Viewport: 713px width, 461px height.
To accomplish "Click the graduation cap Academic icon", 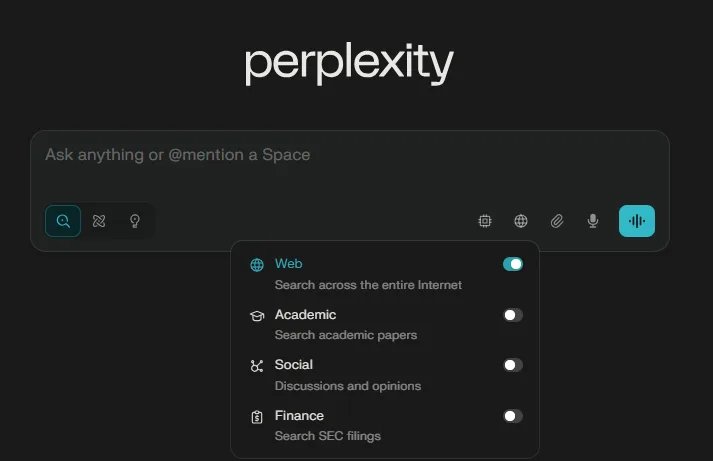I will click(257, 315).
